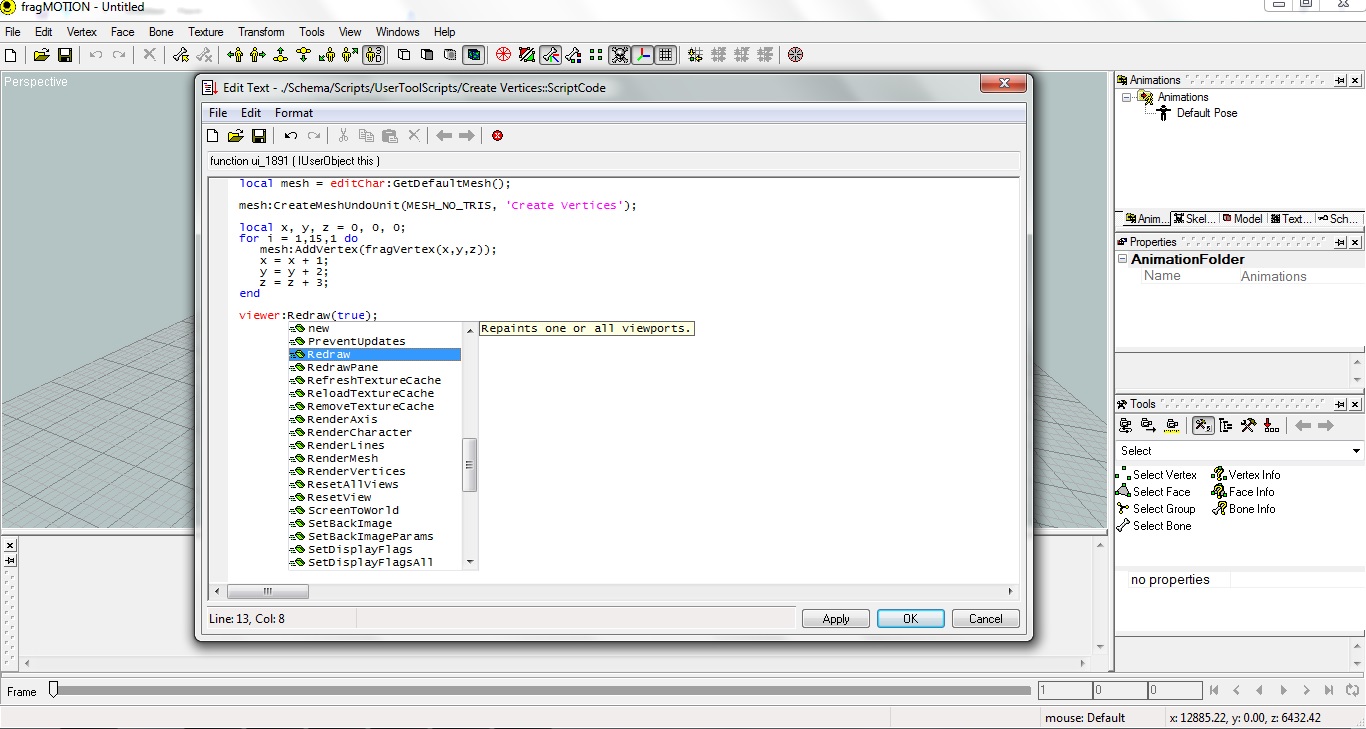Viewport: 1366px width, 729px height.
Task: Click the undo arrow in the script editor toolbar
Action: pyautogui.click(x=291, y=136)
